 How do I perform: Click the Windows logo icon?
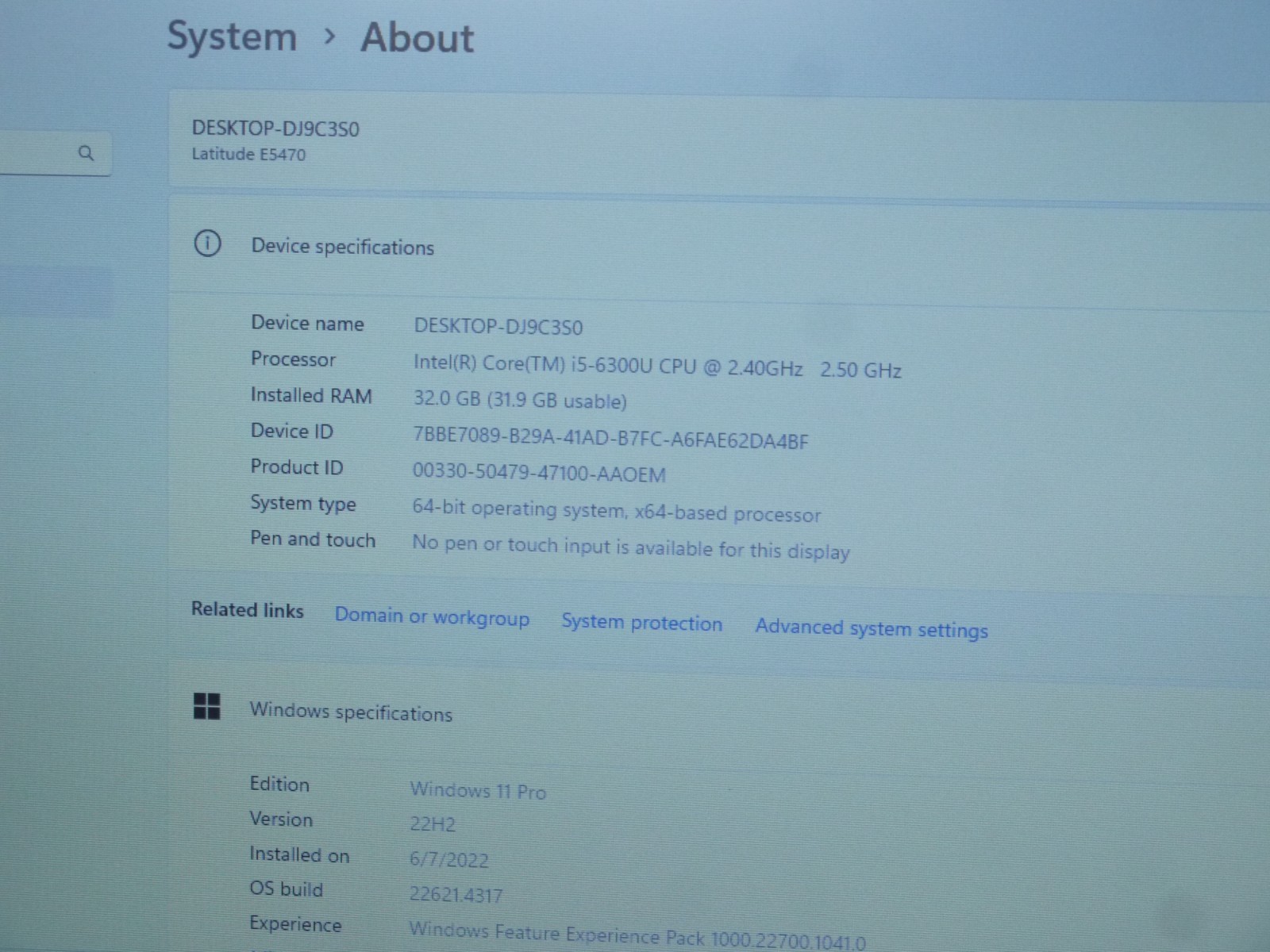(207, 705)
